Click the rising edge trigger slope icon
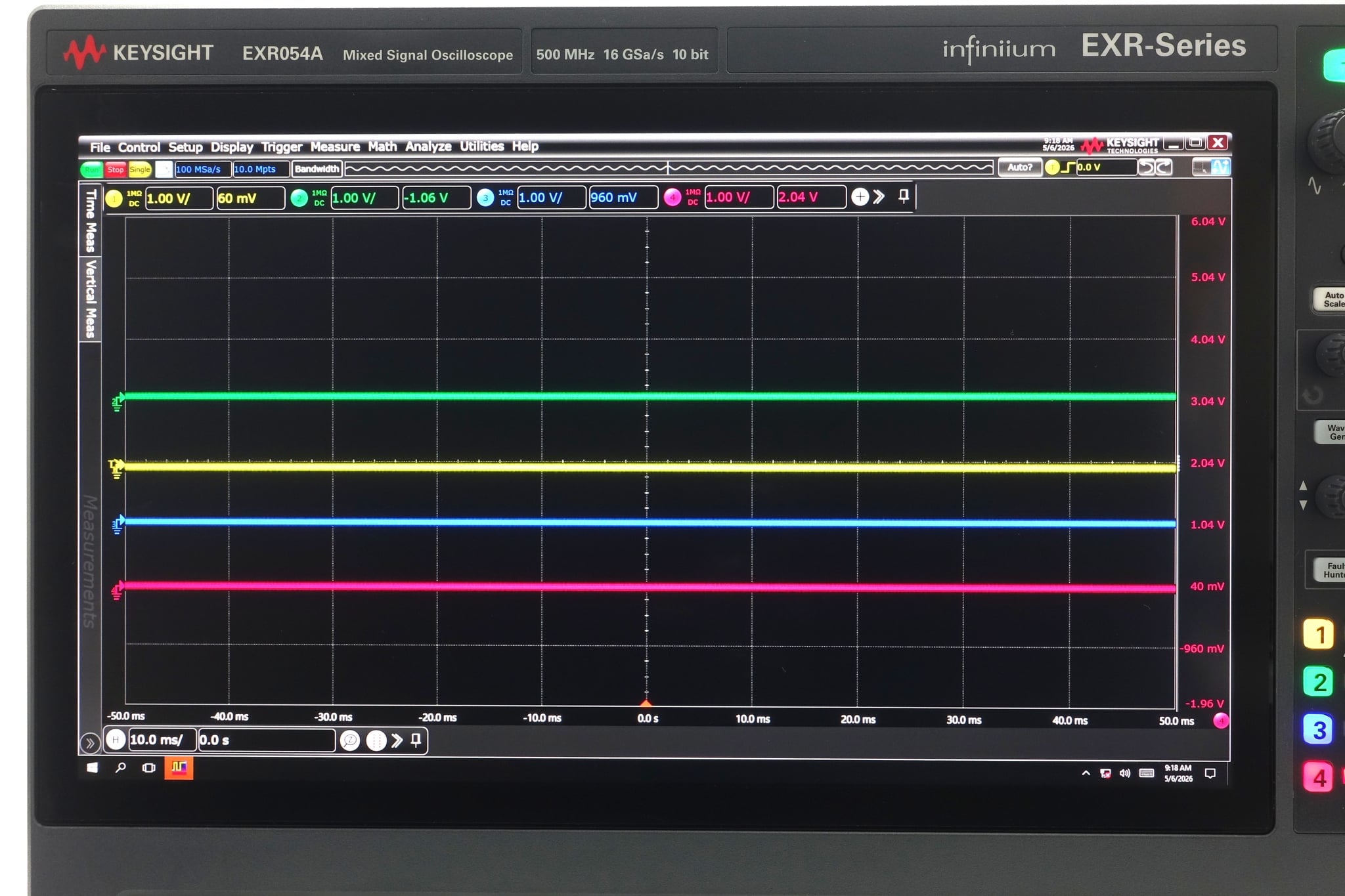The image size is (1345, 896). 1068,167
